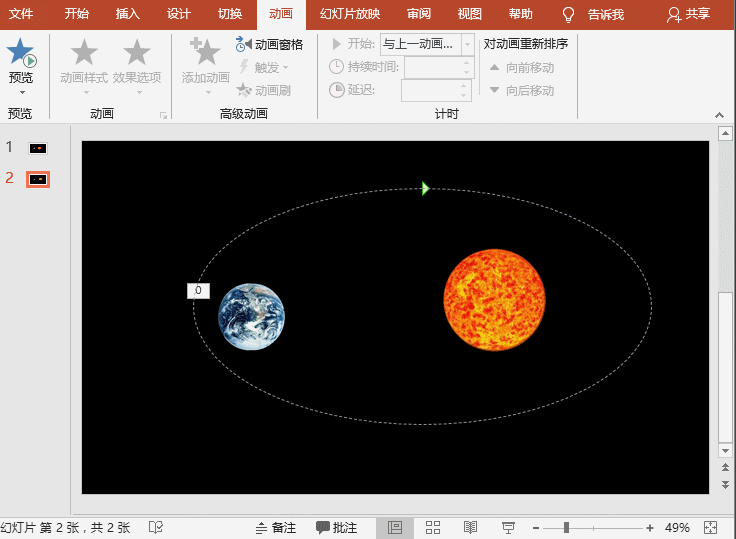Expand the 添加动画 dropdown arrow
736x539 pixels.
point(208,92)
